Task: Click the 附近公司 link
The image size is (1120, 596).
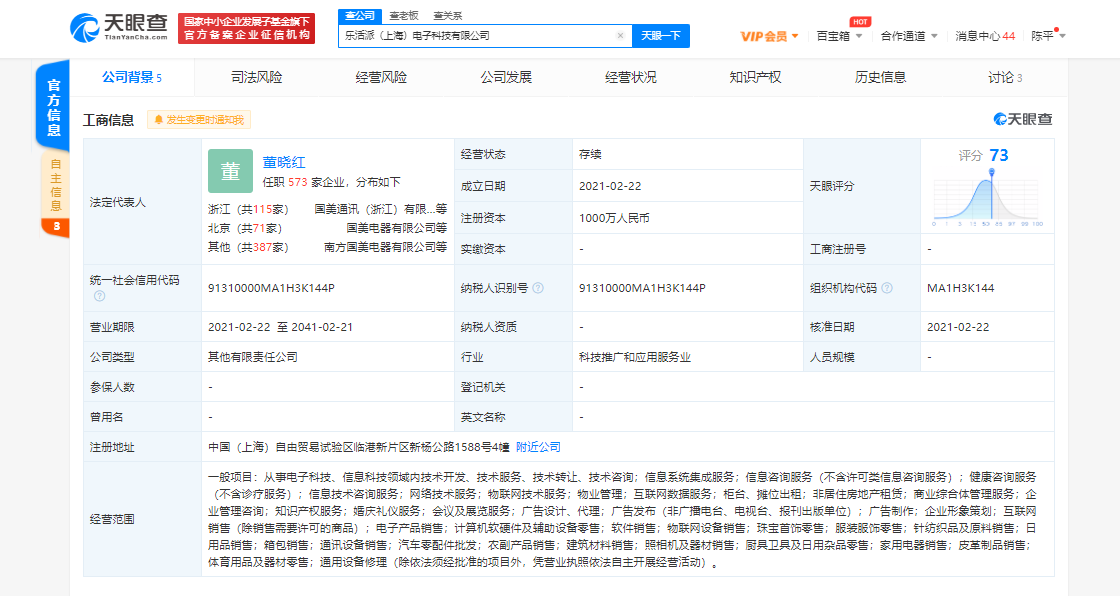Action: click(538, 447)
